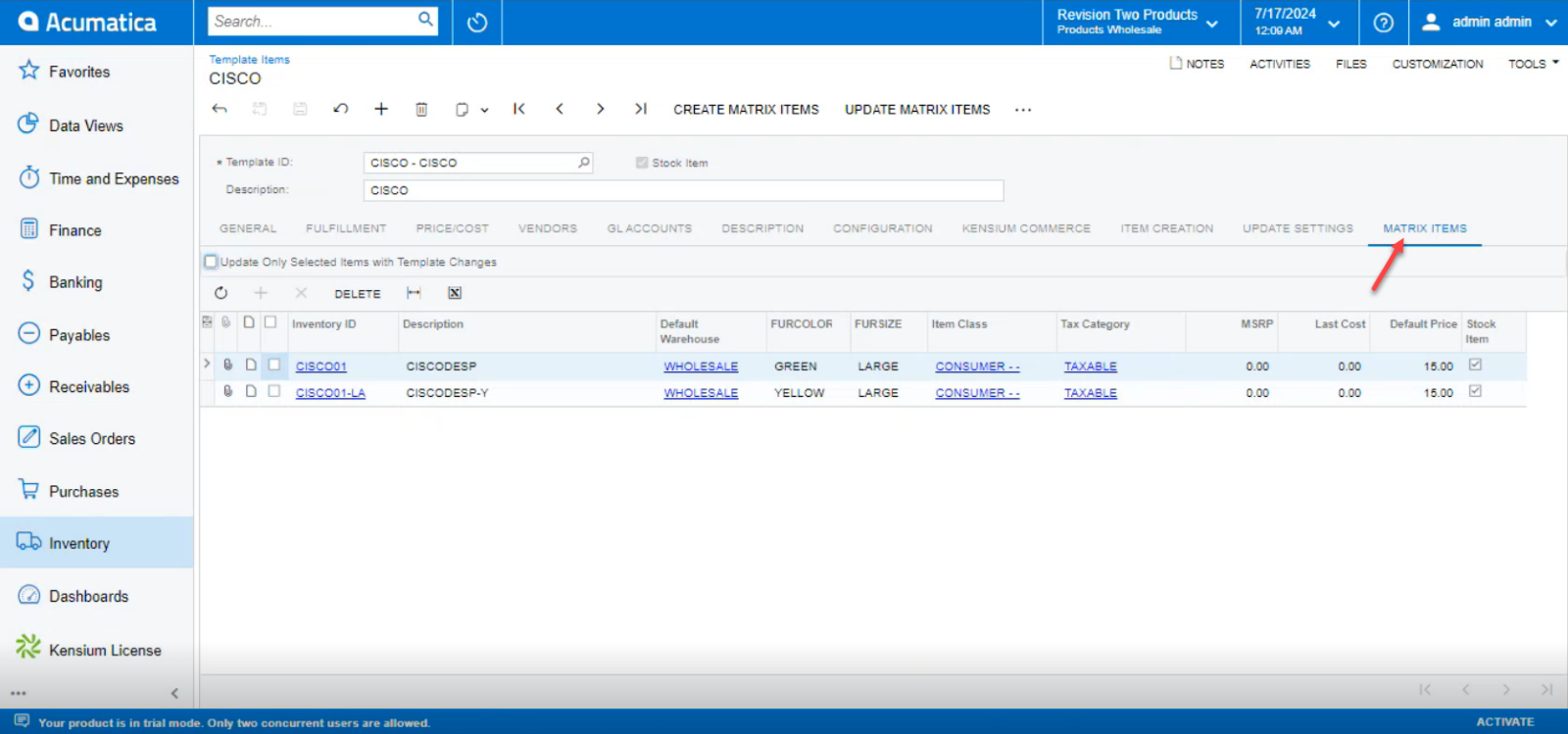This screenshot has height=734, width=1568.
Task: Add a new template record with plus icon
Action: click(381, 109)
